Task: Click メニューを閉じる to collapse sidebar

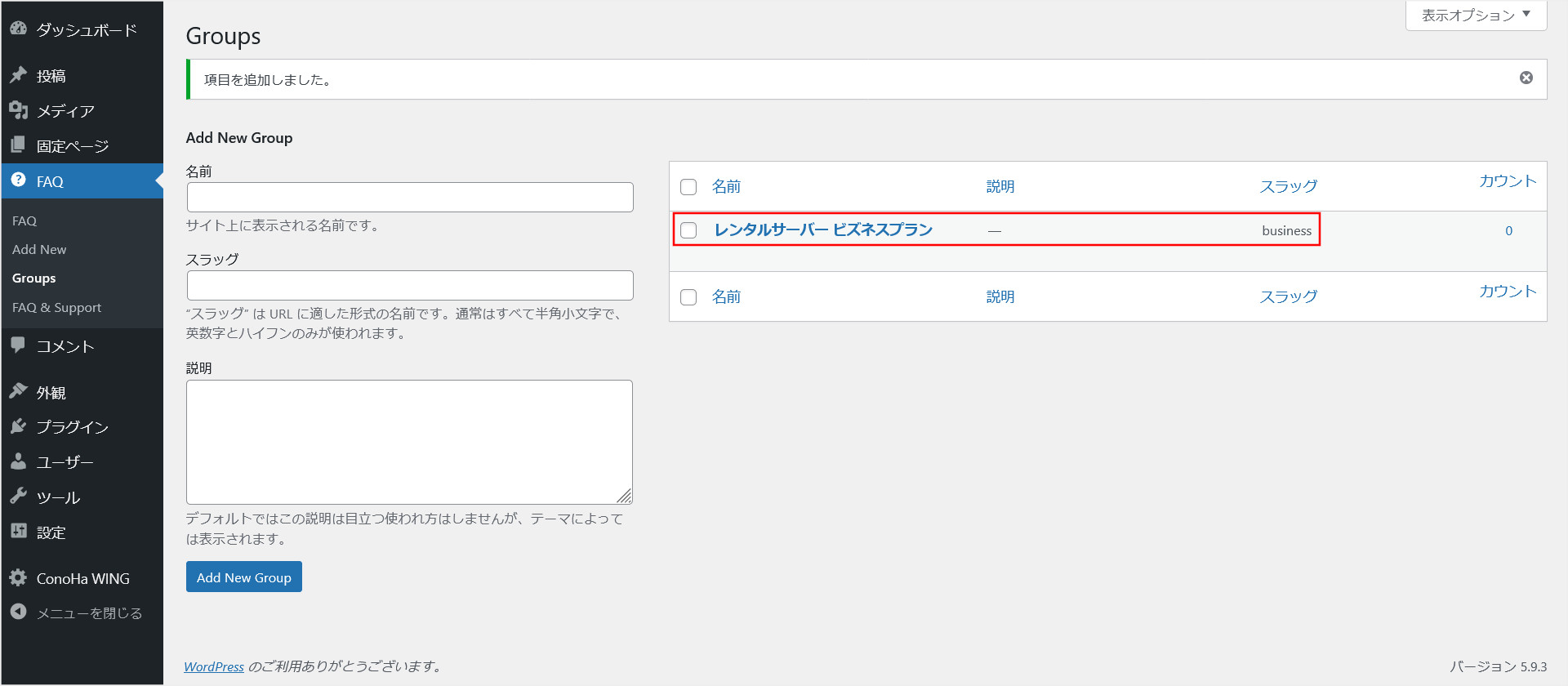Action: pyautogui.click(x=82, y=612)
